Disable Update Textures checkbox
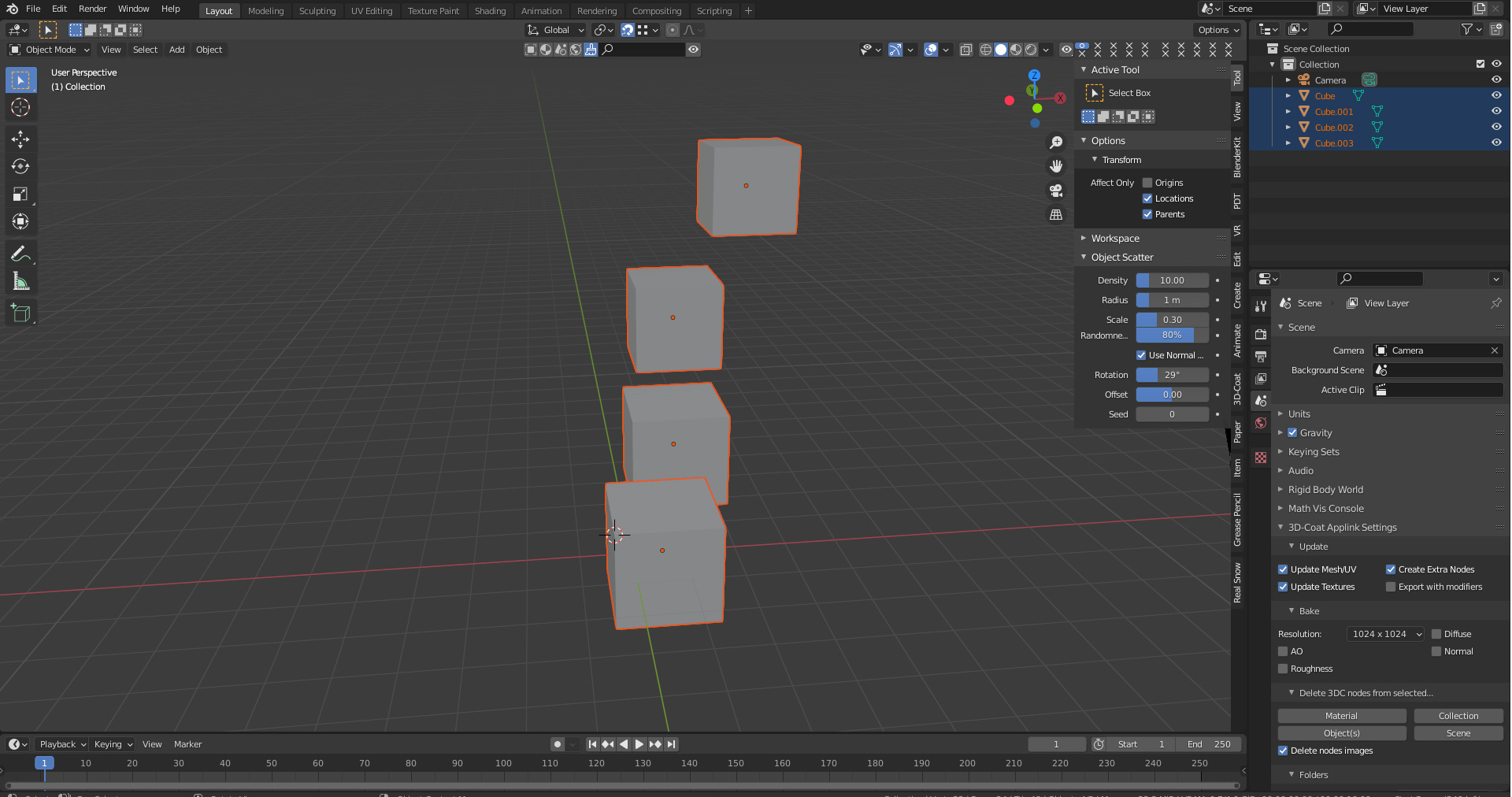 tap(1283, 587)
